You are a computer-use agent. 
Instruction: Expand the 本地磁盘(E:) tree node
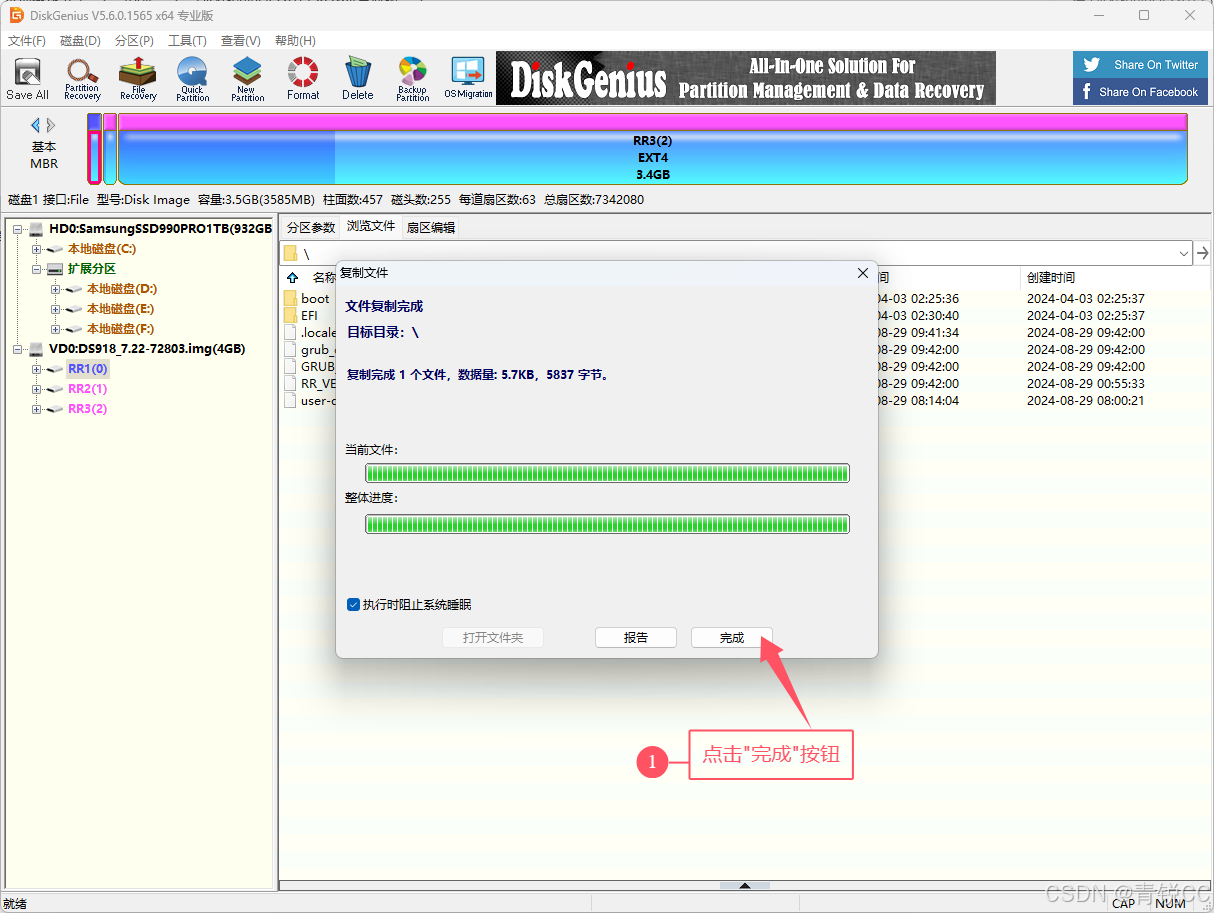click(x=56, y=309)
